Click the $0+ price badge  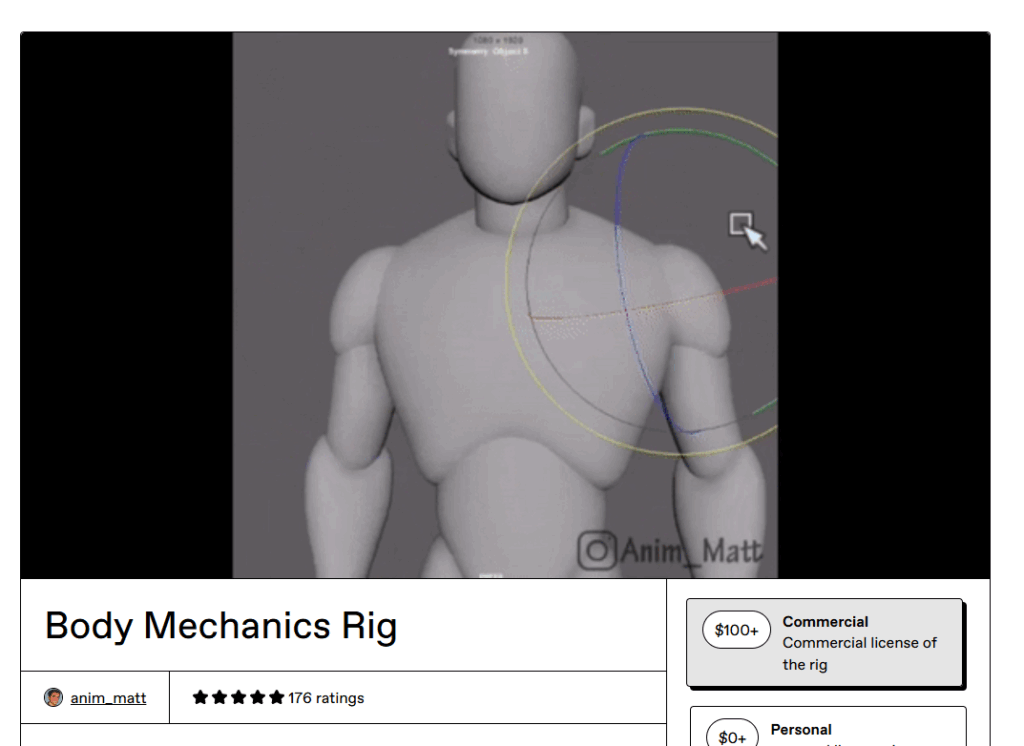pyautogui.click(x=732, y=737)
